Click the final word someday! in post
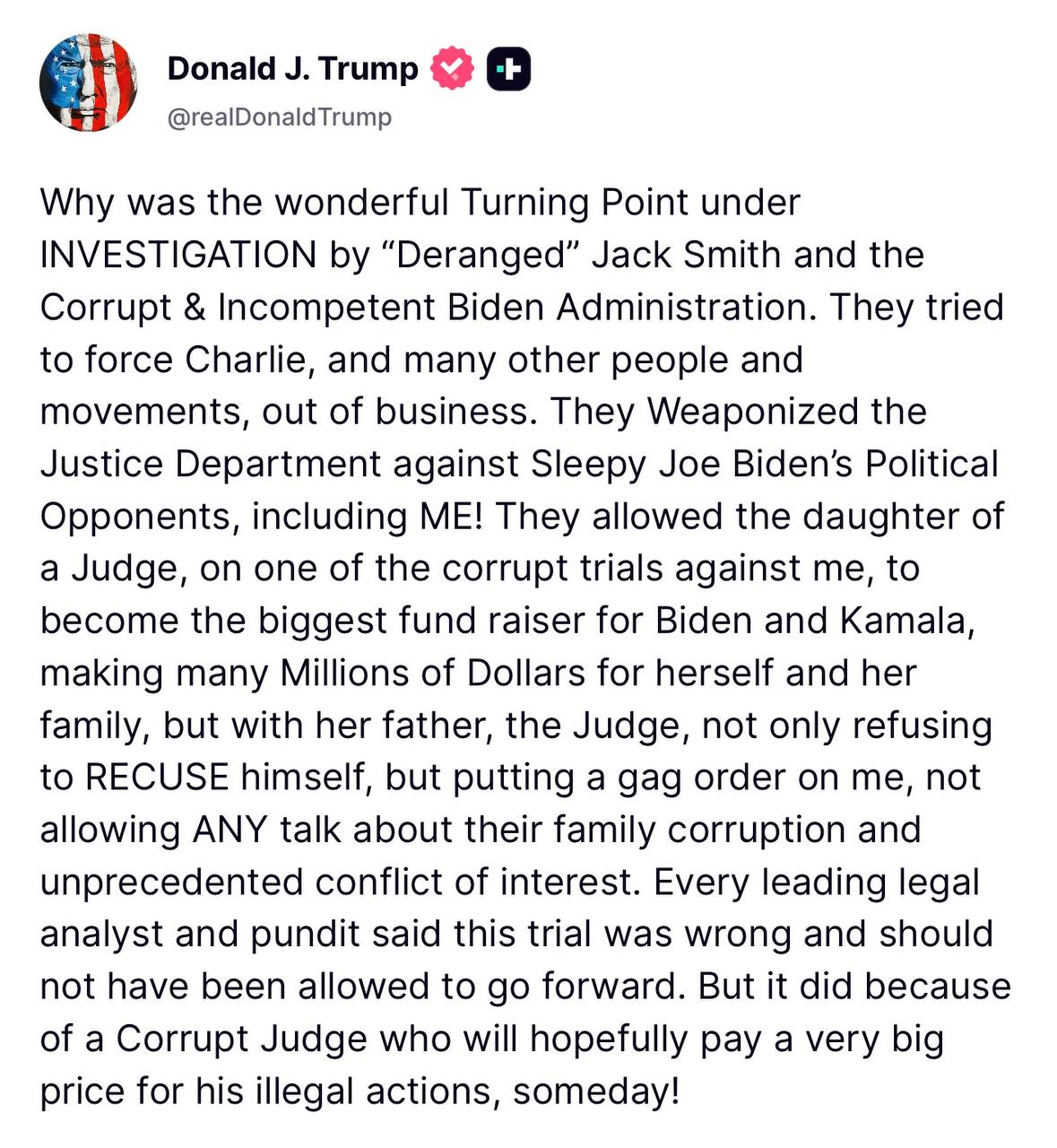The width and height of the screenshot is (1057, 1148). click(596, 1090)
